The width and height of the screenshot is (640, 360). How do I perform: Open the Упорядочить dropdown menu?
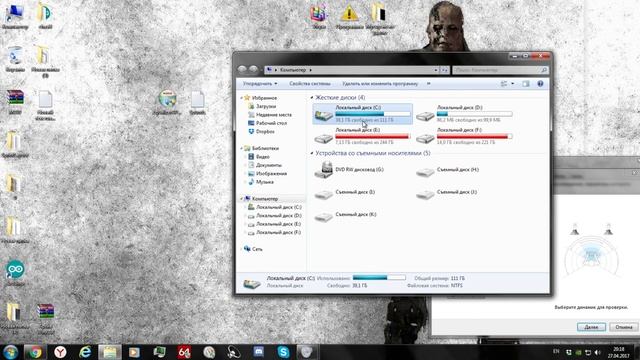point(260,84)
